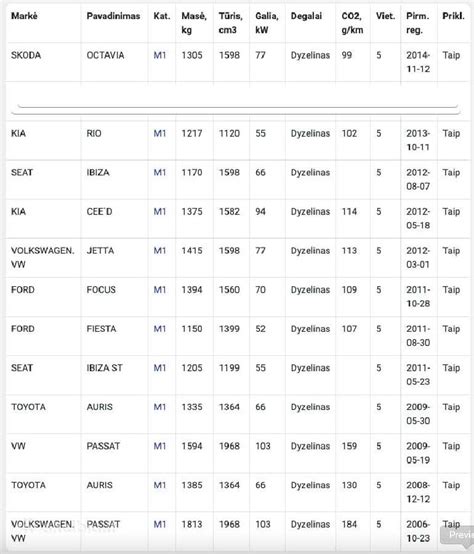The height and width of the screenshot is (554, 474).
Task: Select the Pirm. reg. column header
Action: (418, 23)
